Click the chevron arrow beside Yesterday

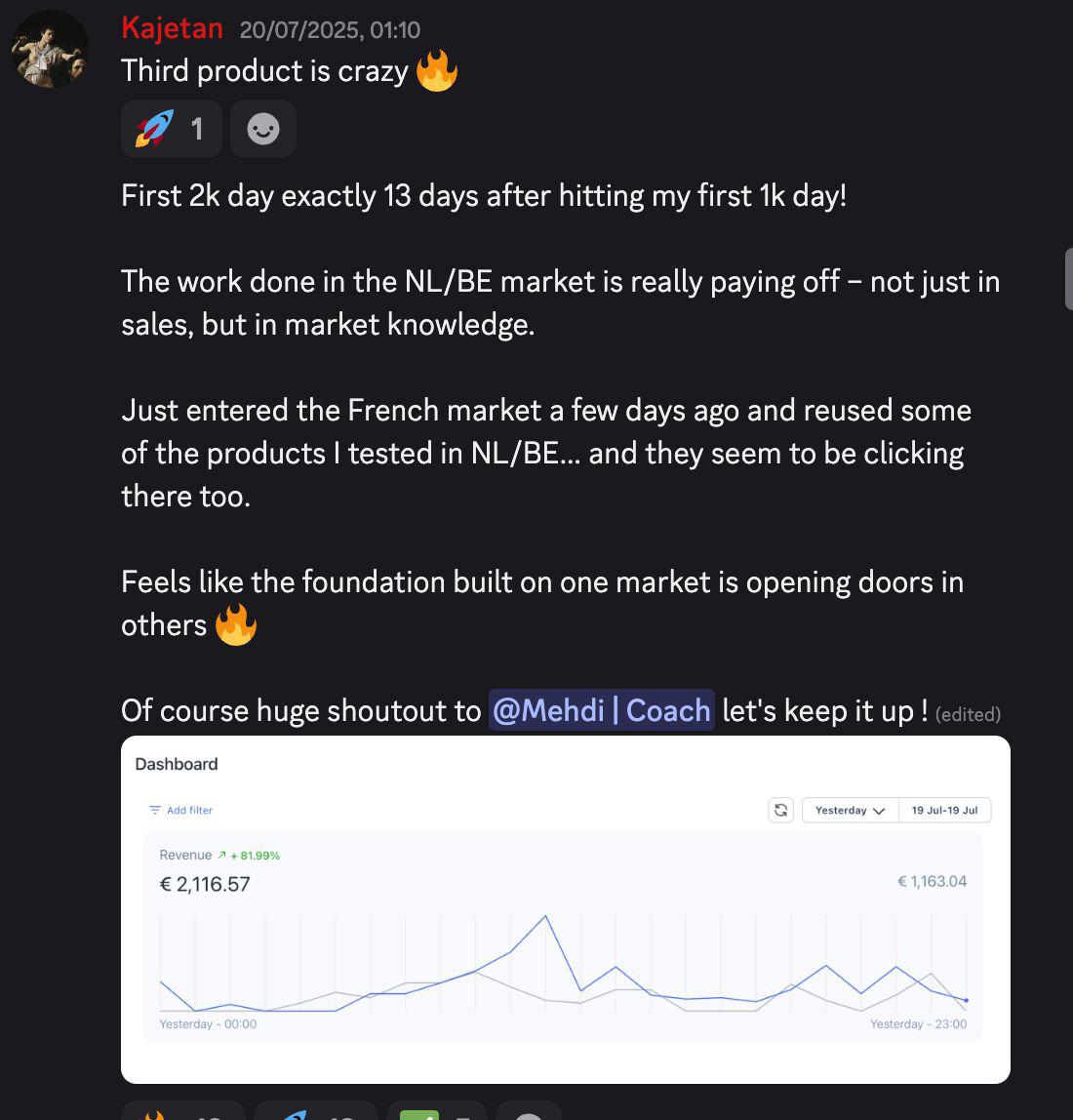click(x=879, y=811)
